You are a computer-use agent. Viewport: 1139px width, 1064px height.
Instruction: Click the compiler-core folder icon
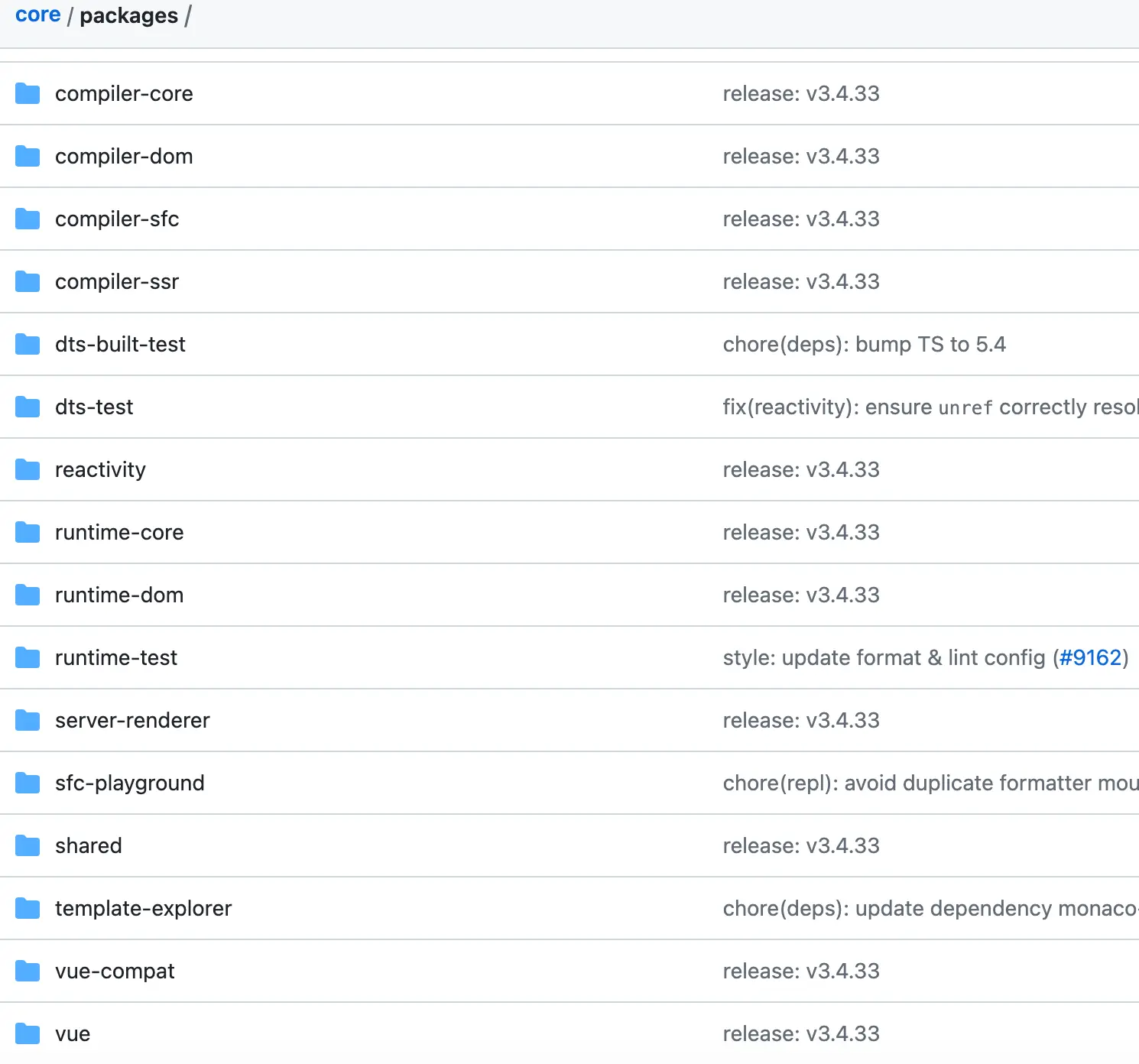tap(28, 93)
